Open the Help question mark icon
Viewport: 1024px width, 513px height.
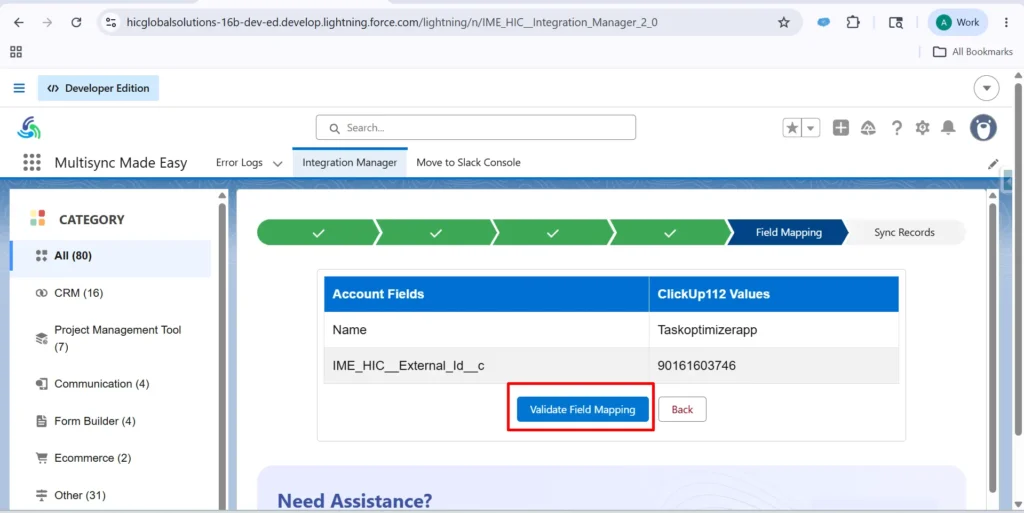pyautogui.click(x=897, y=128)
